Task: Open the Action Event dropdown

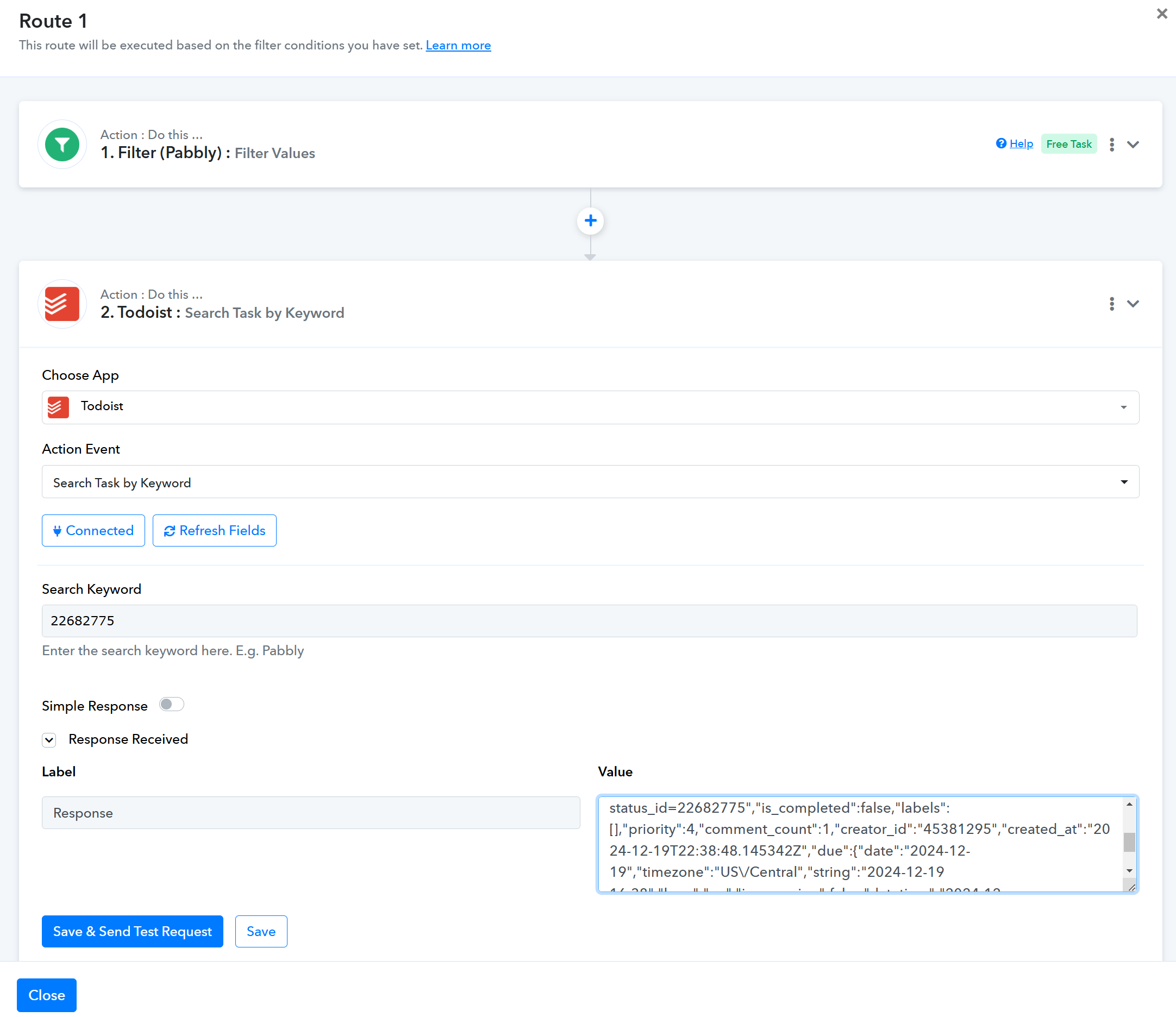Action: click(x=590, y=482)
